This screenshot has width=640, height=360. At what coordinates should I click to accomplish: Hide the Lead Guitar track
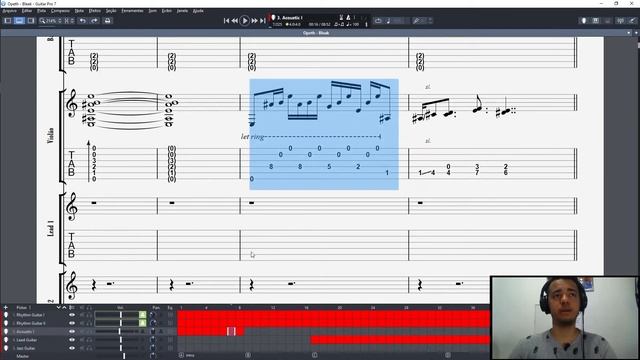pyautogui.click(x=72, y=340)
